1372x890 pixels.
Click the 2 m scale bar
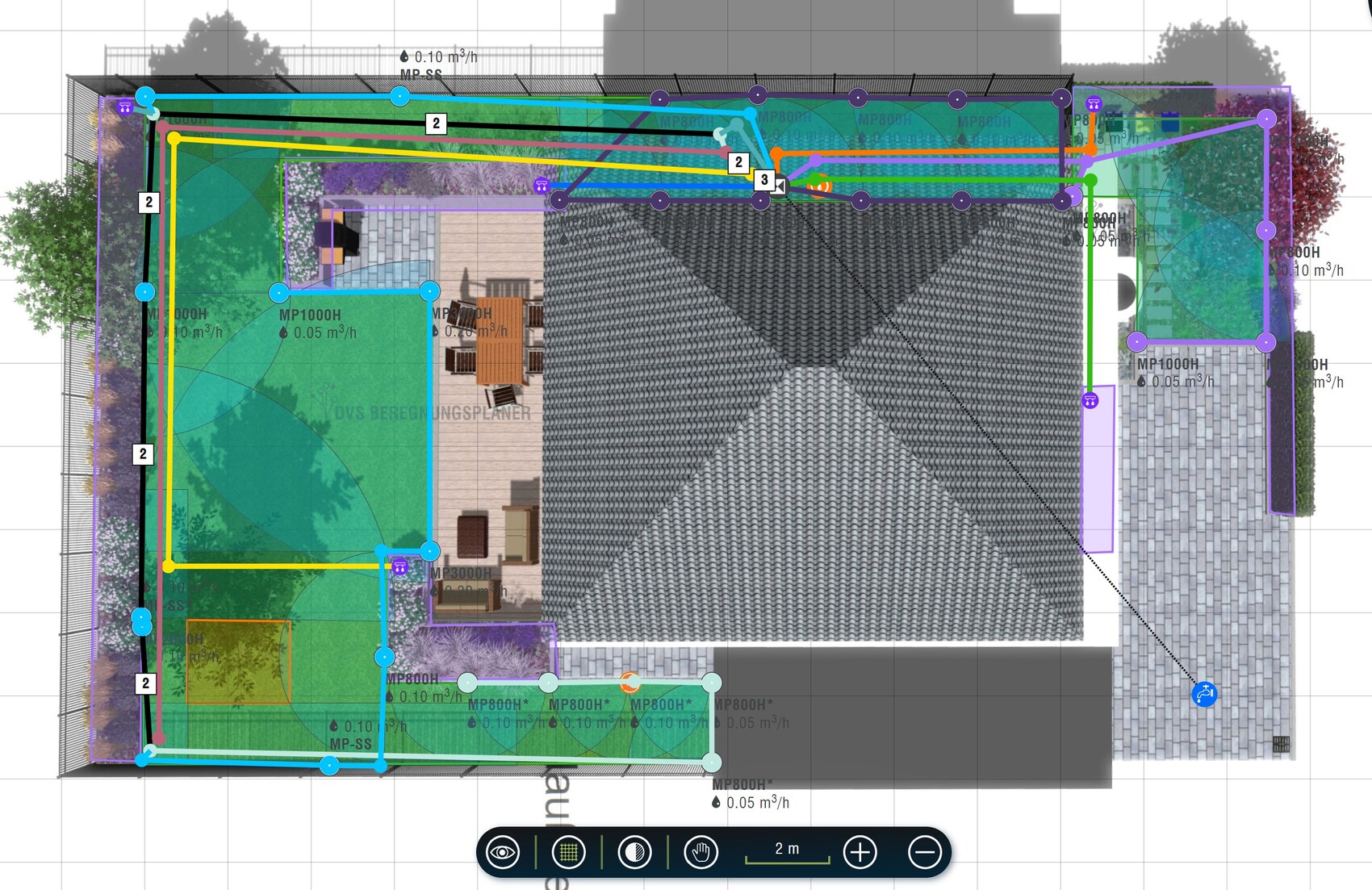pyautogui.click(x=787, y=853)
